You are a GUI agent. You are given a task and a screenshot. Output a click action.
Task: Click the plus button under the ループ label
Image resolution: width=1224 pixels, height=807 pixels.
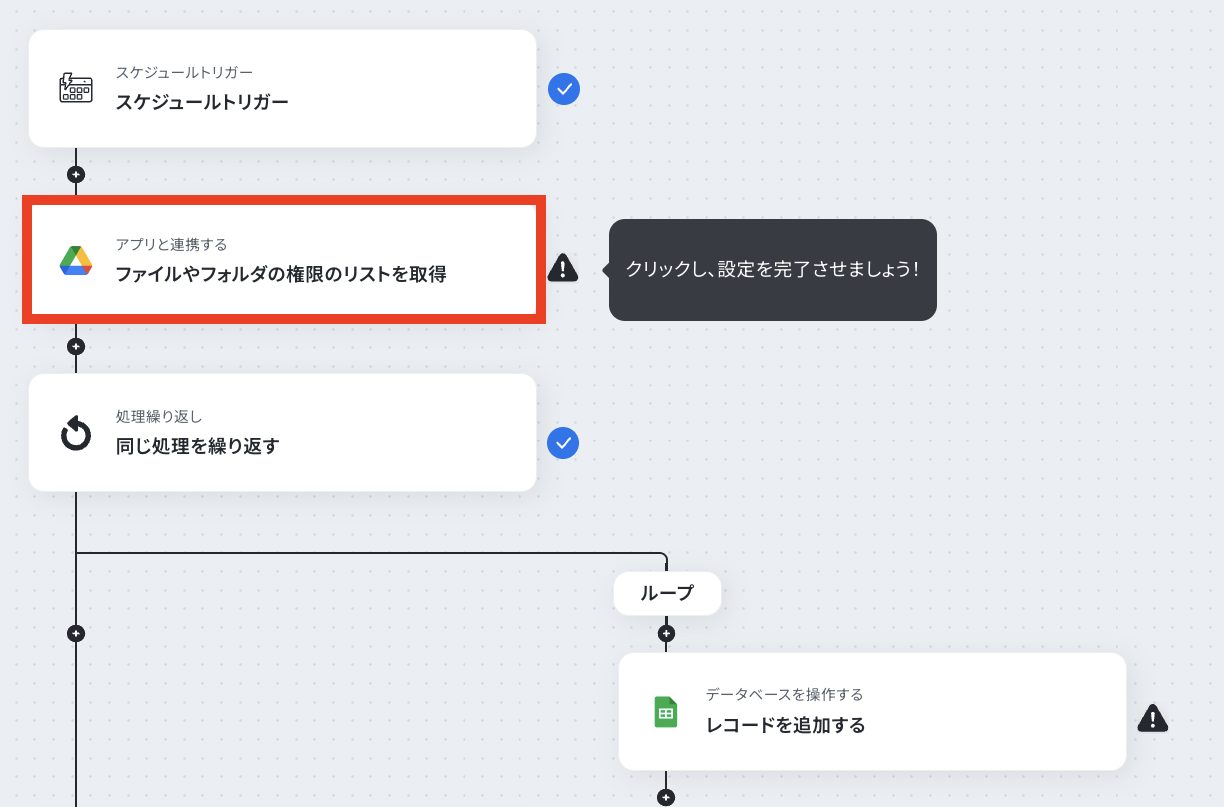coord(666,633)
